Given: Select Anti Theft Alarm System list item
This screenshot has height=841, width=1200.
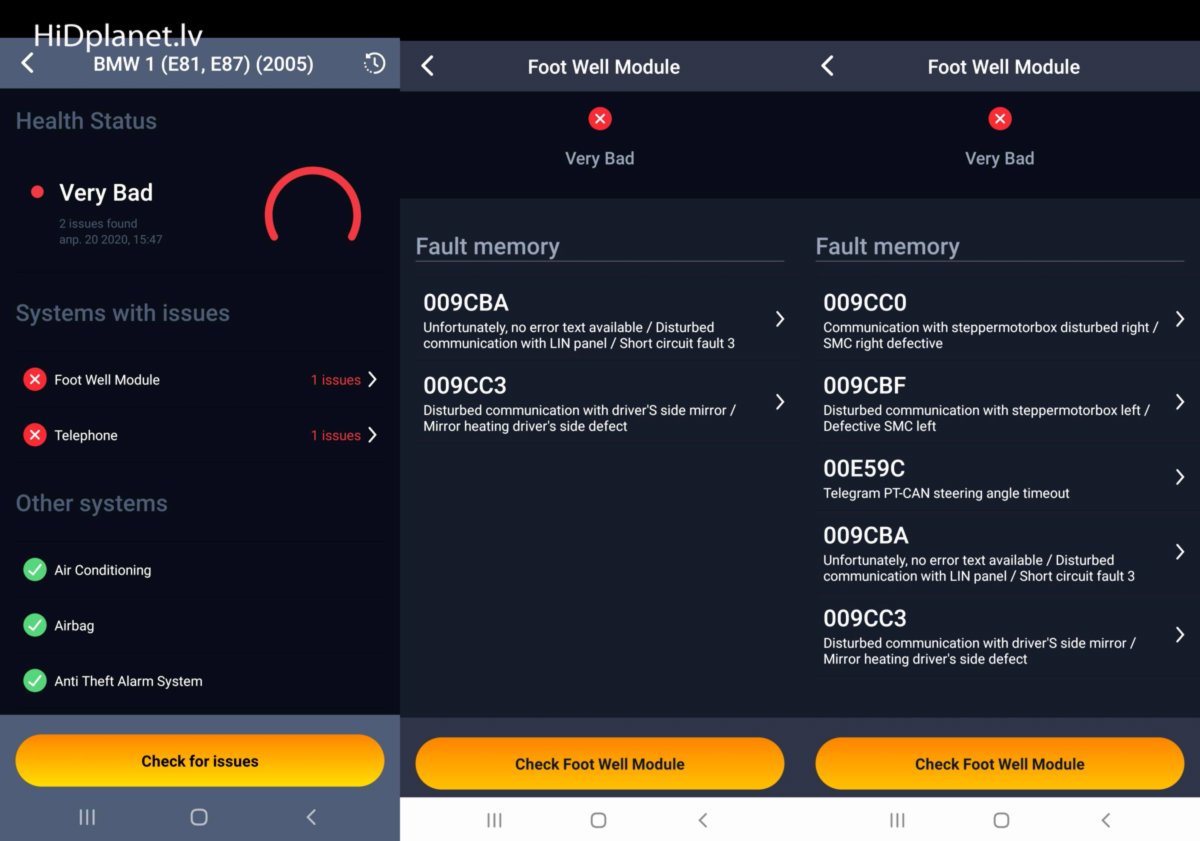Looking at the screenshot, I should point(128,681).
